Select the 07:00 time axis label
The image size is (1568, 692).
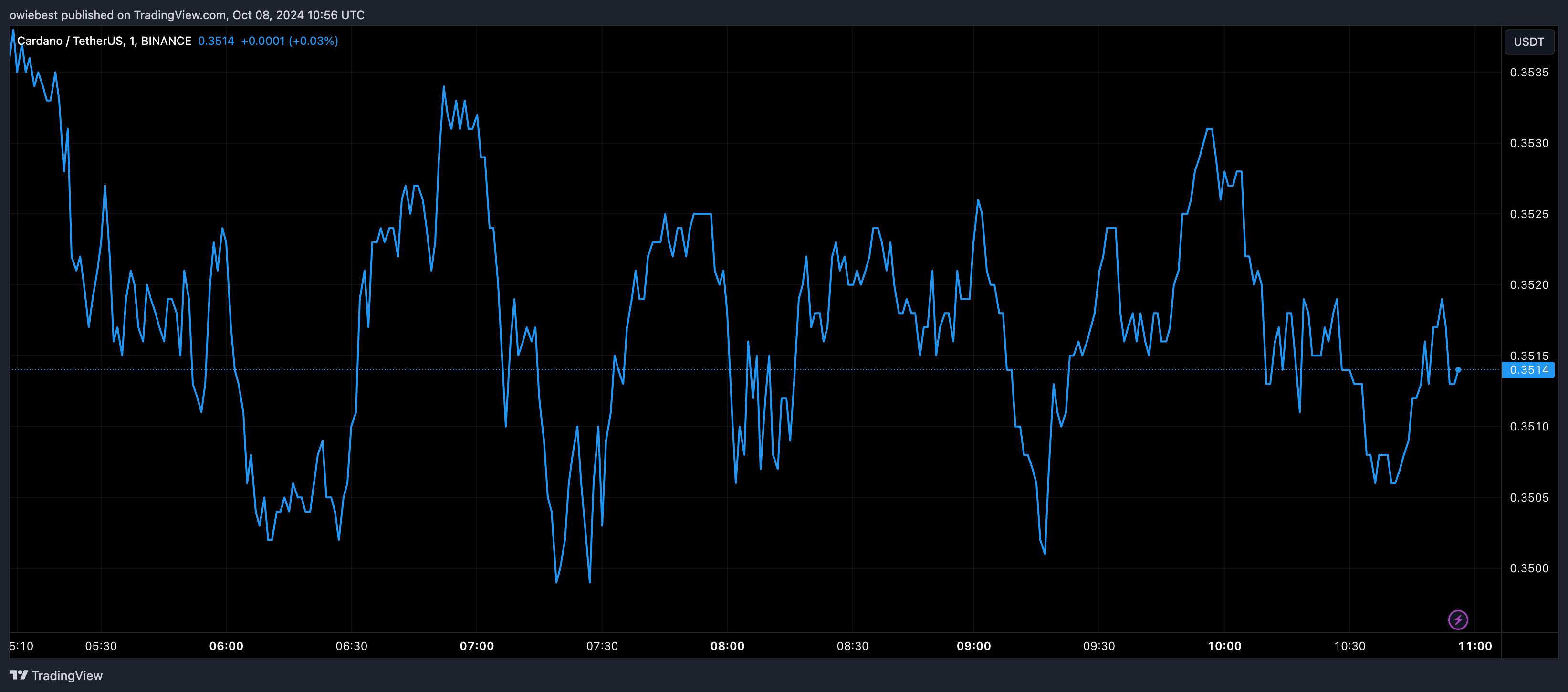477,646
